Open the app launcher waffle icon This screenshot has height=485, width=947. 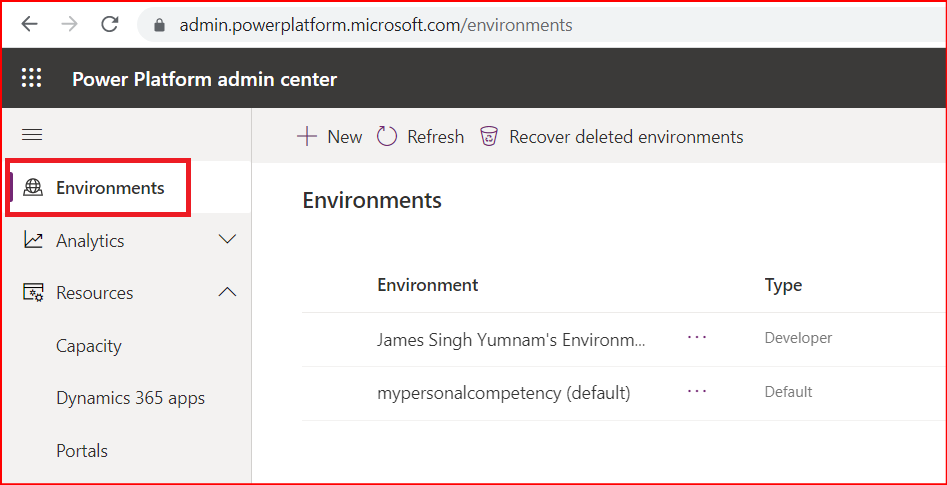[32, 79]
